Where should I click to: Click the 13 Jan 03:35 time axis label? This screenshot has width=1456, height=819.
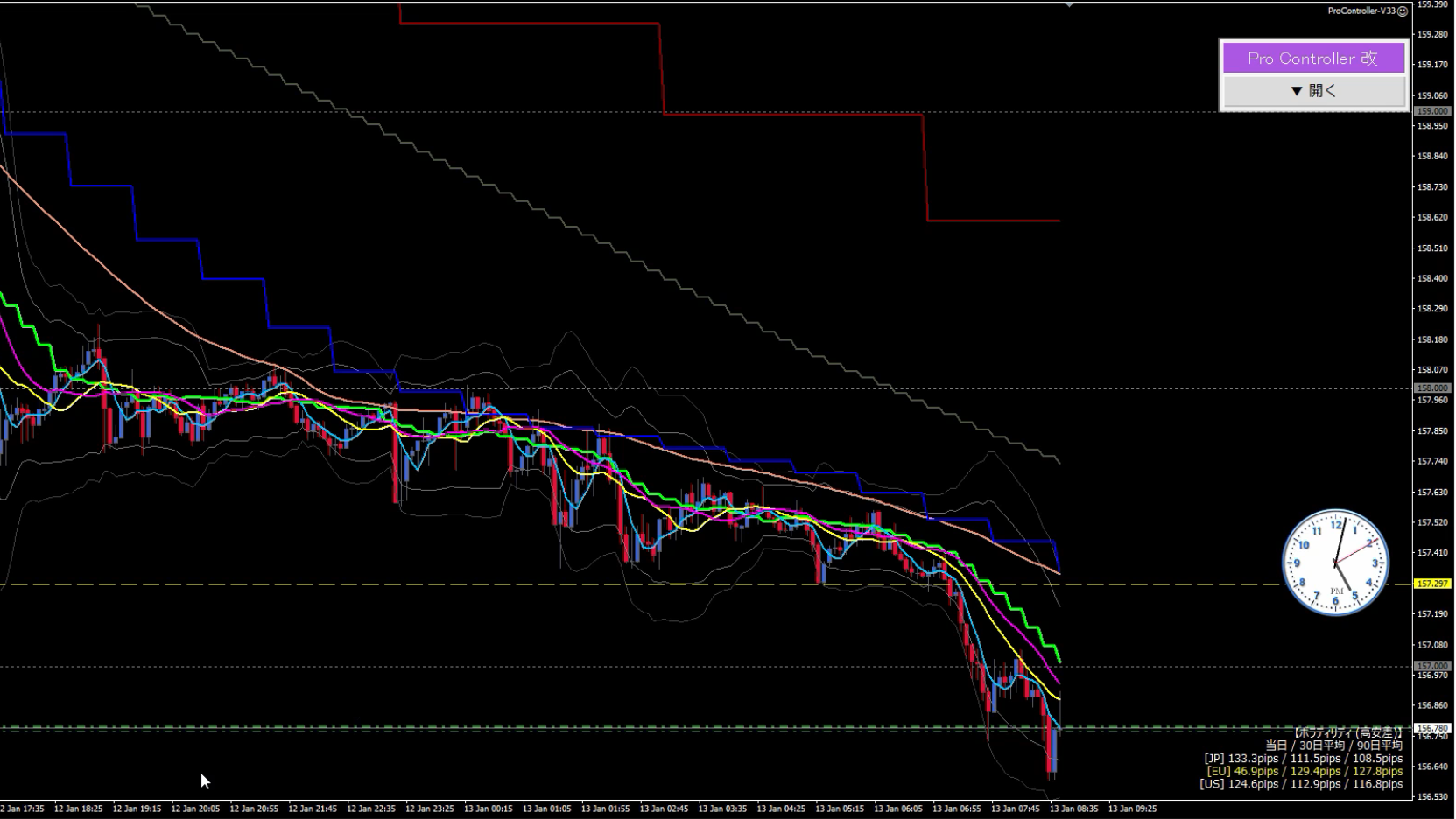tap(722, 809)
